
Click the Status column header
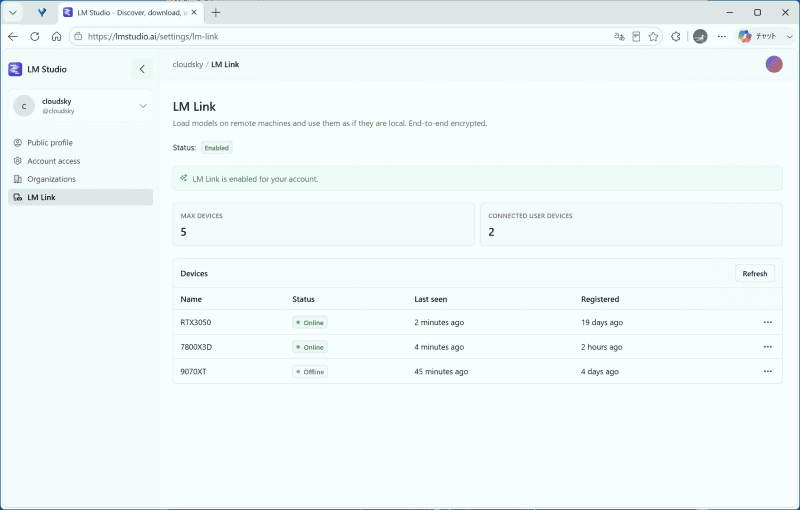[303, 299]
